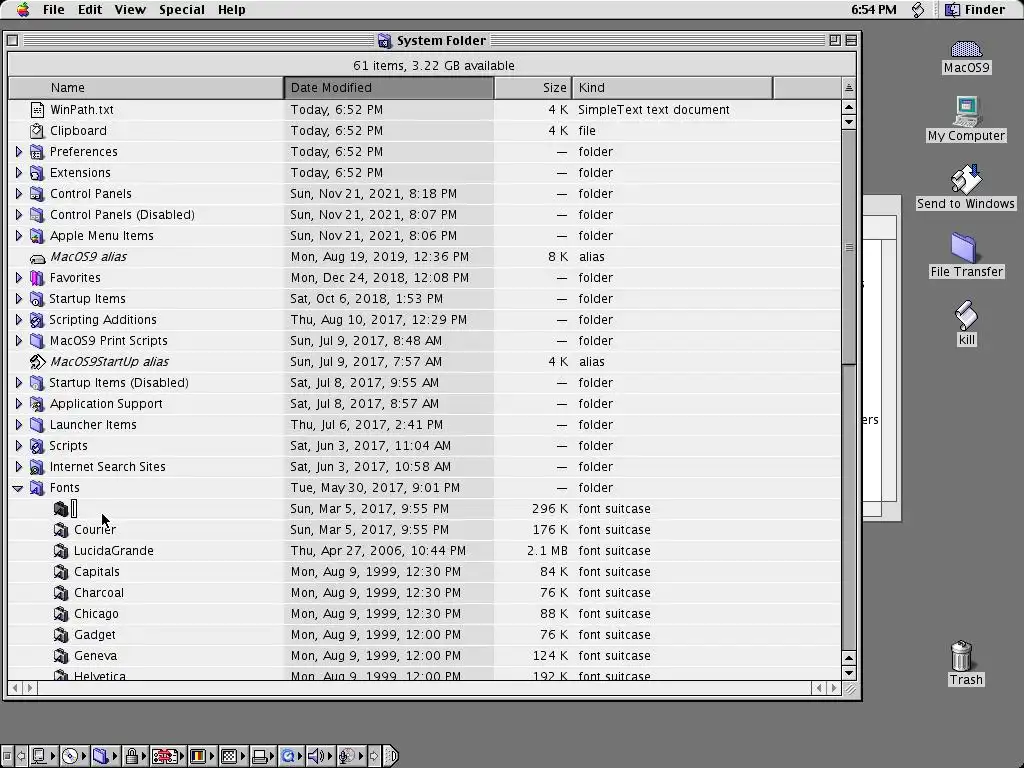Sort by the Name column header

[146, 88]
